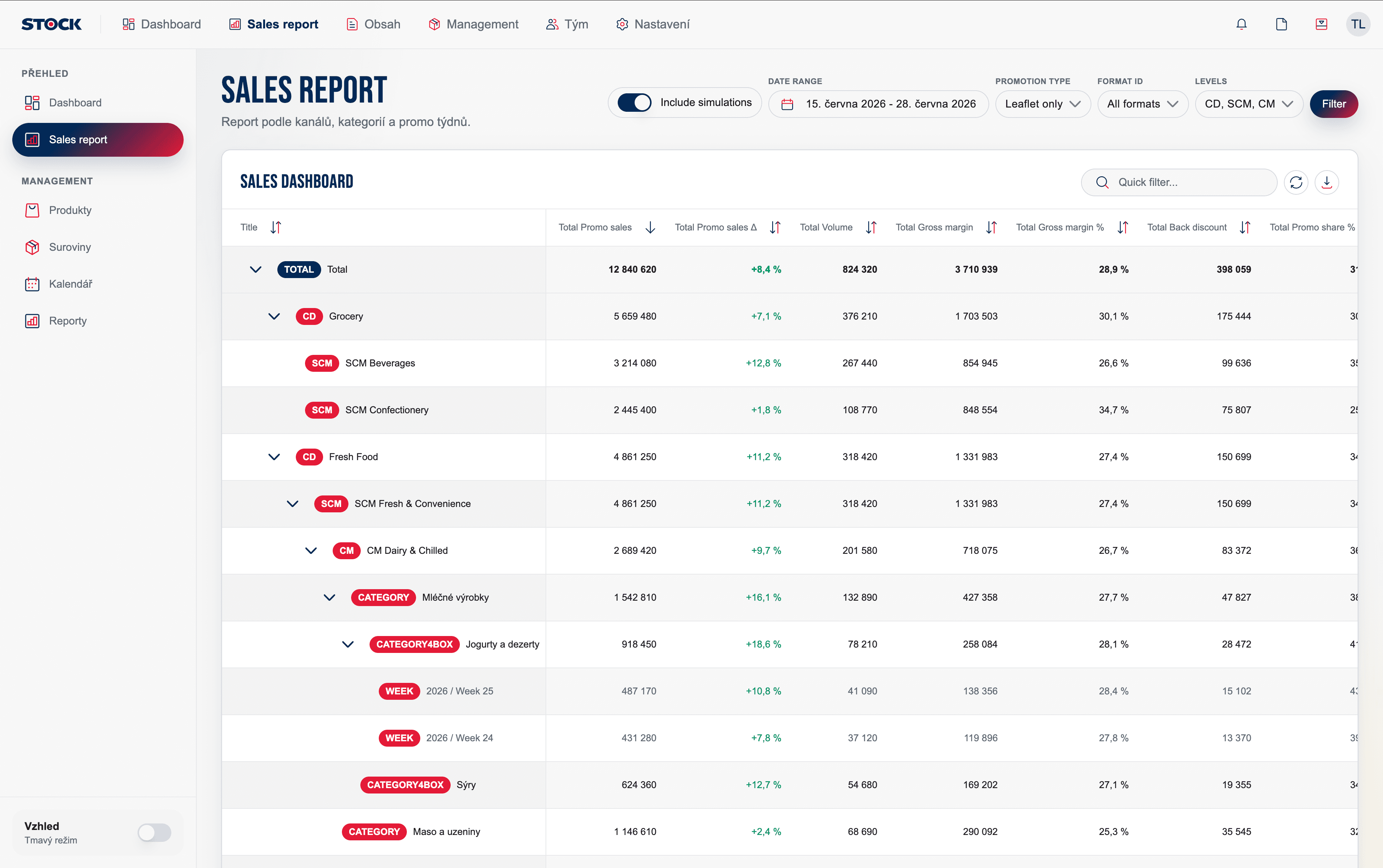Click Maso a uzeniny row title
1383x868 pixels.
(447, 832)
